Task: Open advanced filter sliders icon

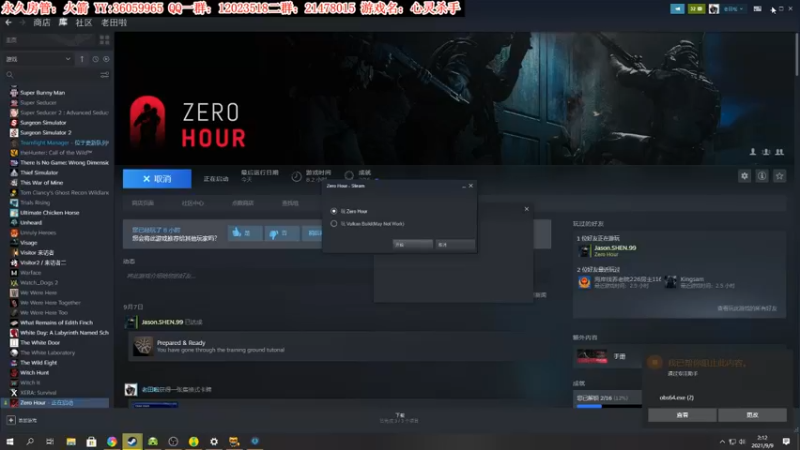Action: point(105,75)
